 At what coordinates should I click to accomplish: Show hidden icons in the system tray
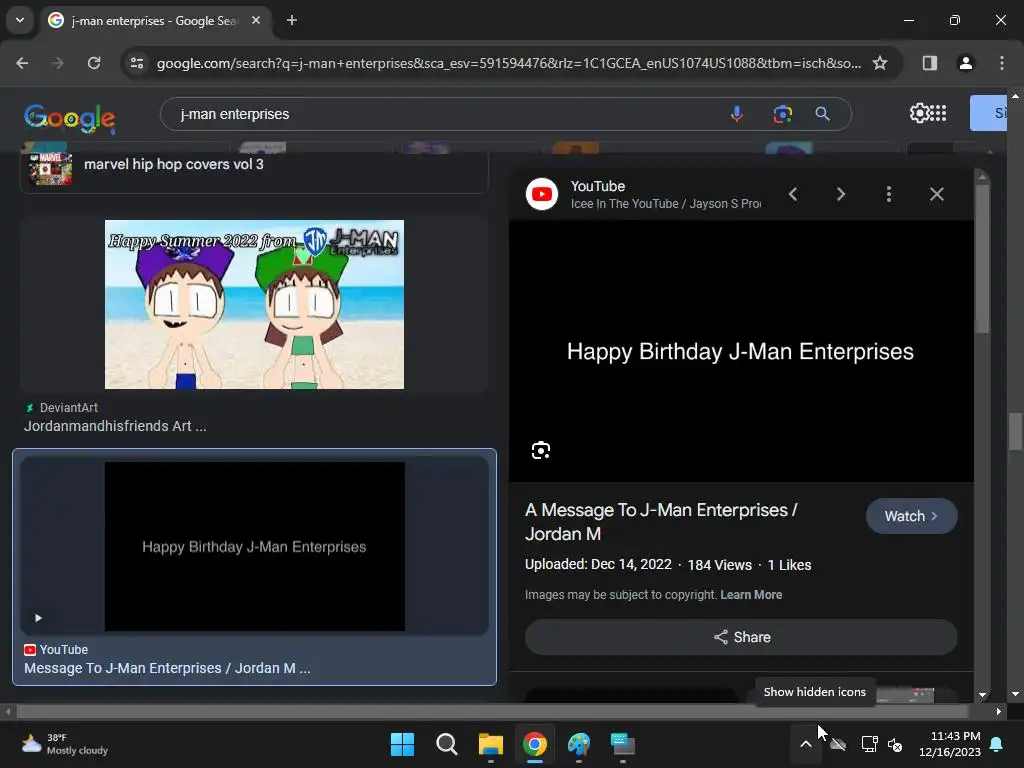pyautogui.click(x=806, y=744)
